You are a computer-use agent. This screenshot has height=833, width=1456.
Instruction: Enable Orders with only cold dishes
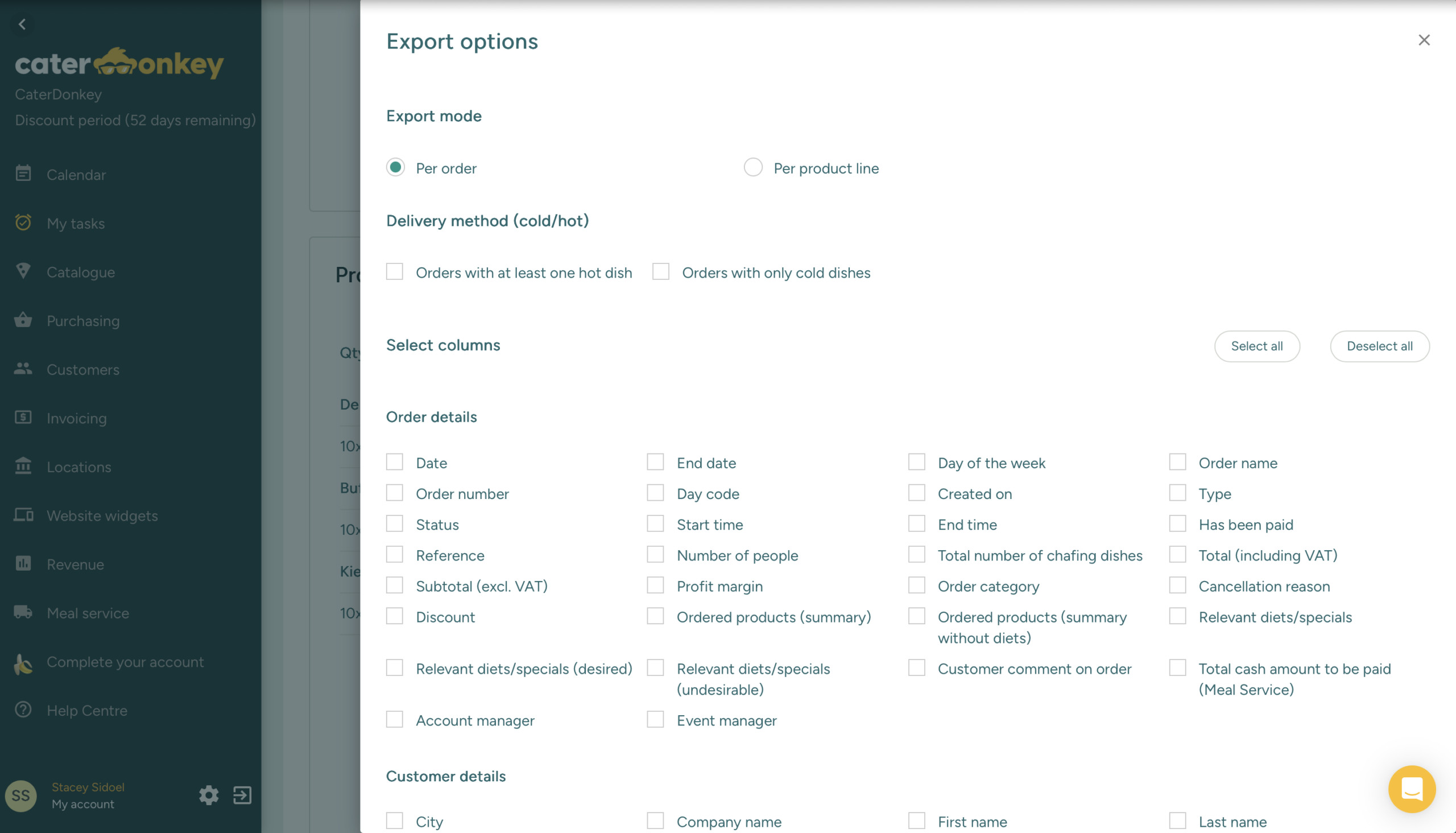[x=660, y=272]
